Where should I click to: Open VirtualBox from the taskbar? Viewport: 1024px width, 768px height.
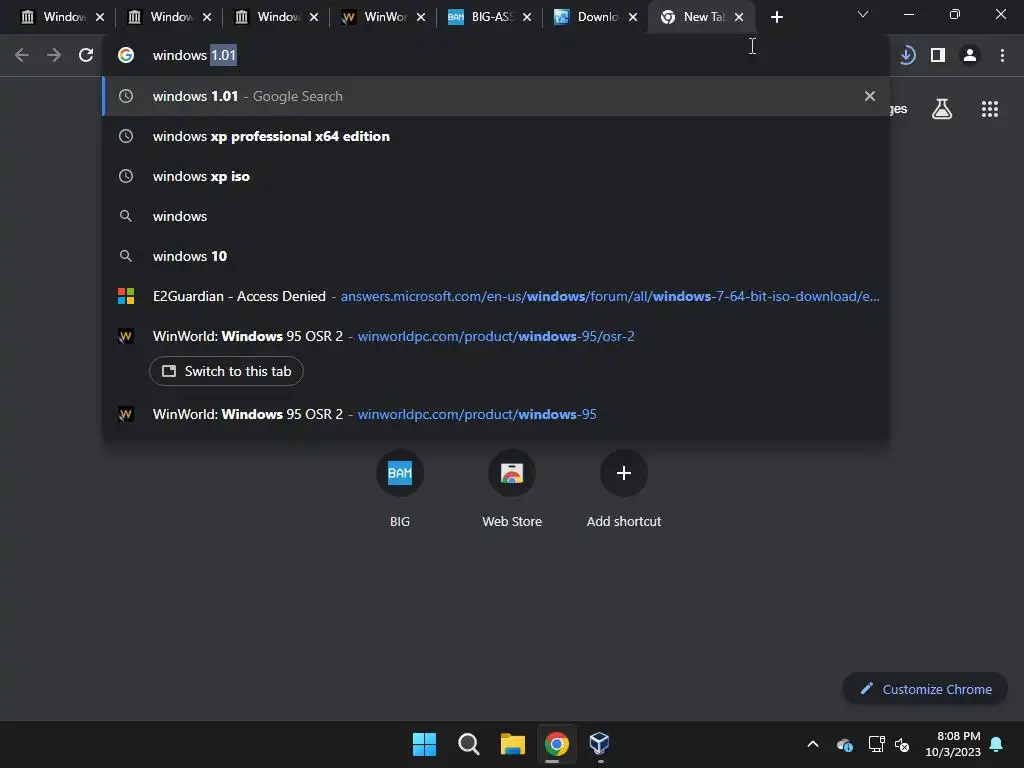point(600,744)
